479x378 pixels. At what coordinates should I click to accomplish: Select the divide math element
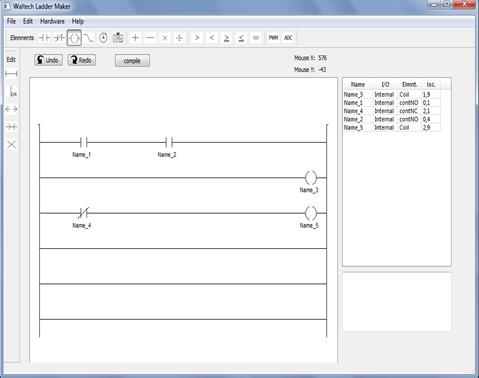[179, 38]
